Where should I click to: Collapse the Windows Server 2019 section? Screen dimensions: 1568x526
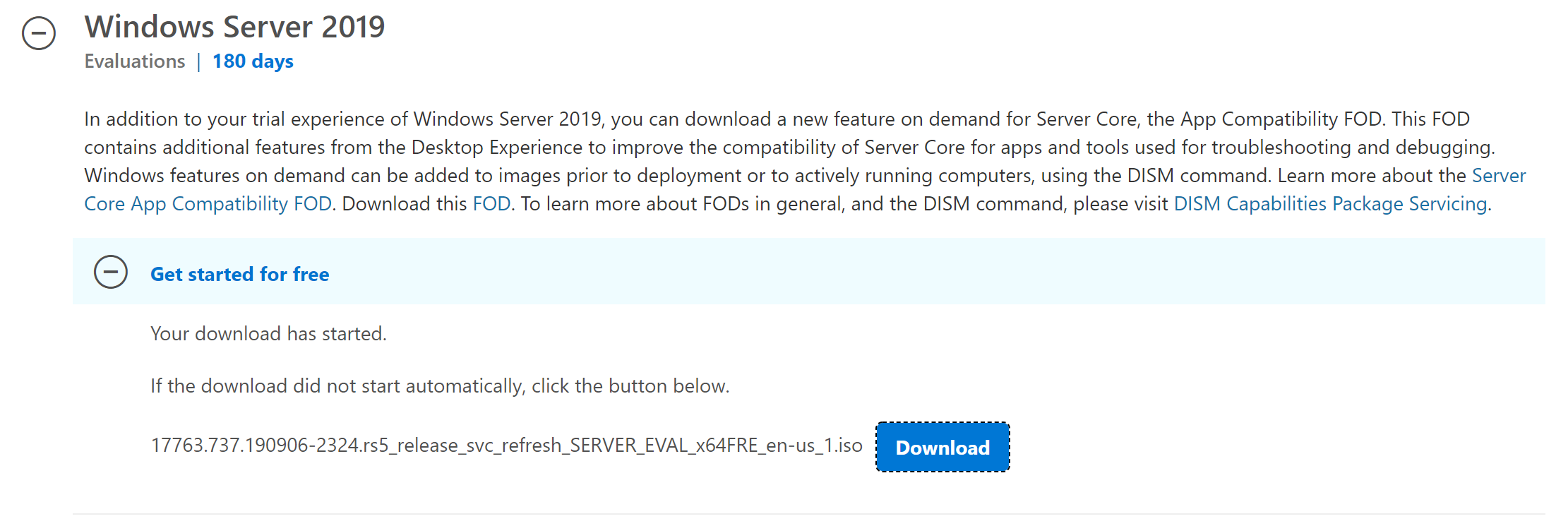pyautogui.click(x=39, y=32)
